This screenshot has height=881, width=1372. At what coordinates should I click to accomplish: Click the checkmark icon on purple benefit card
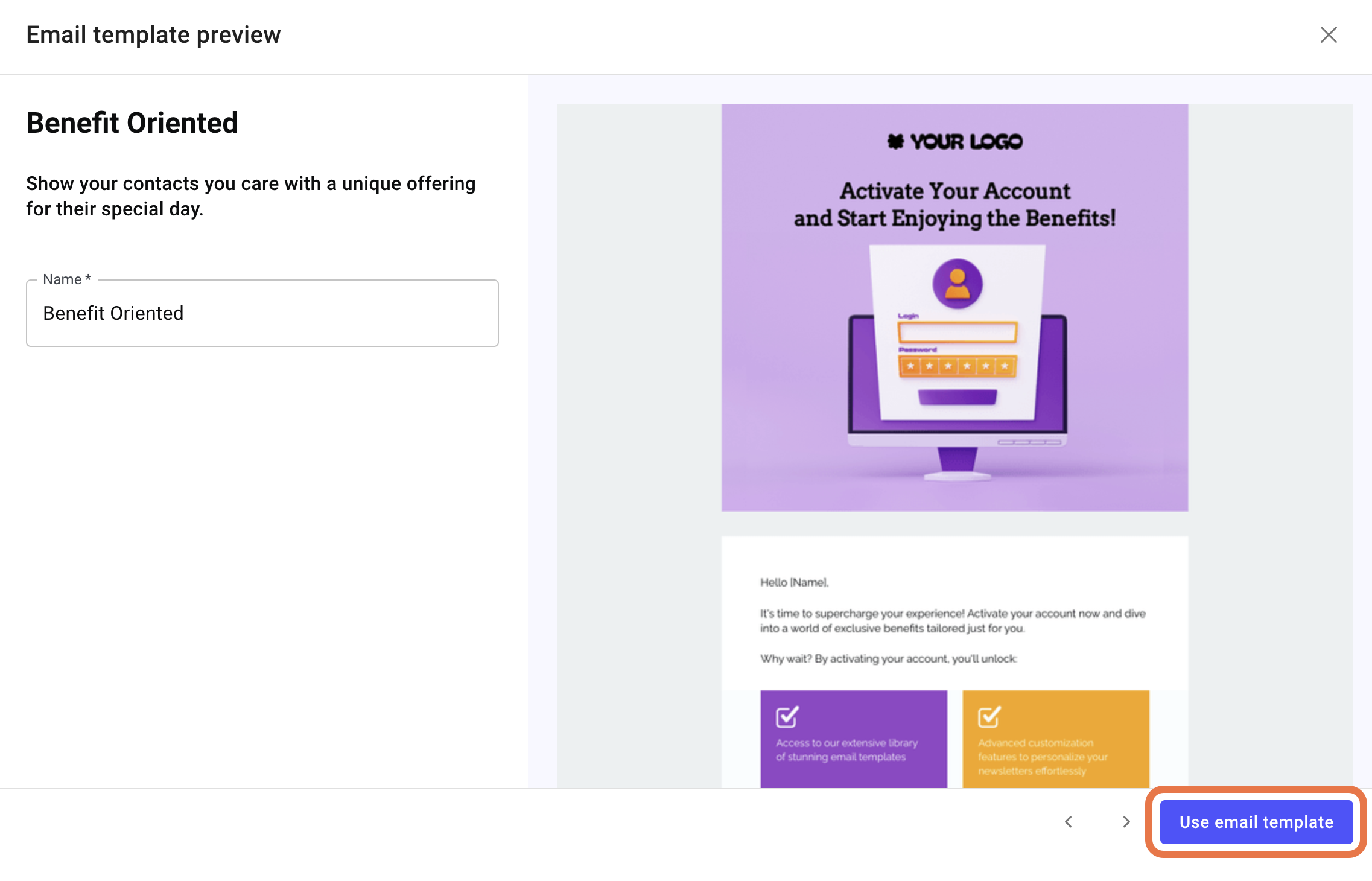point(786,716)
